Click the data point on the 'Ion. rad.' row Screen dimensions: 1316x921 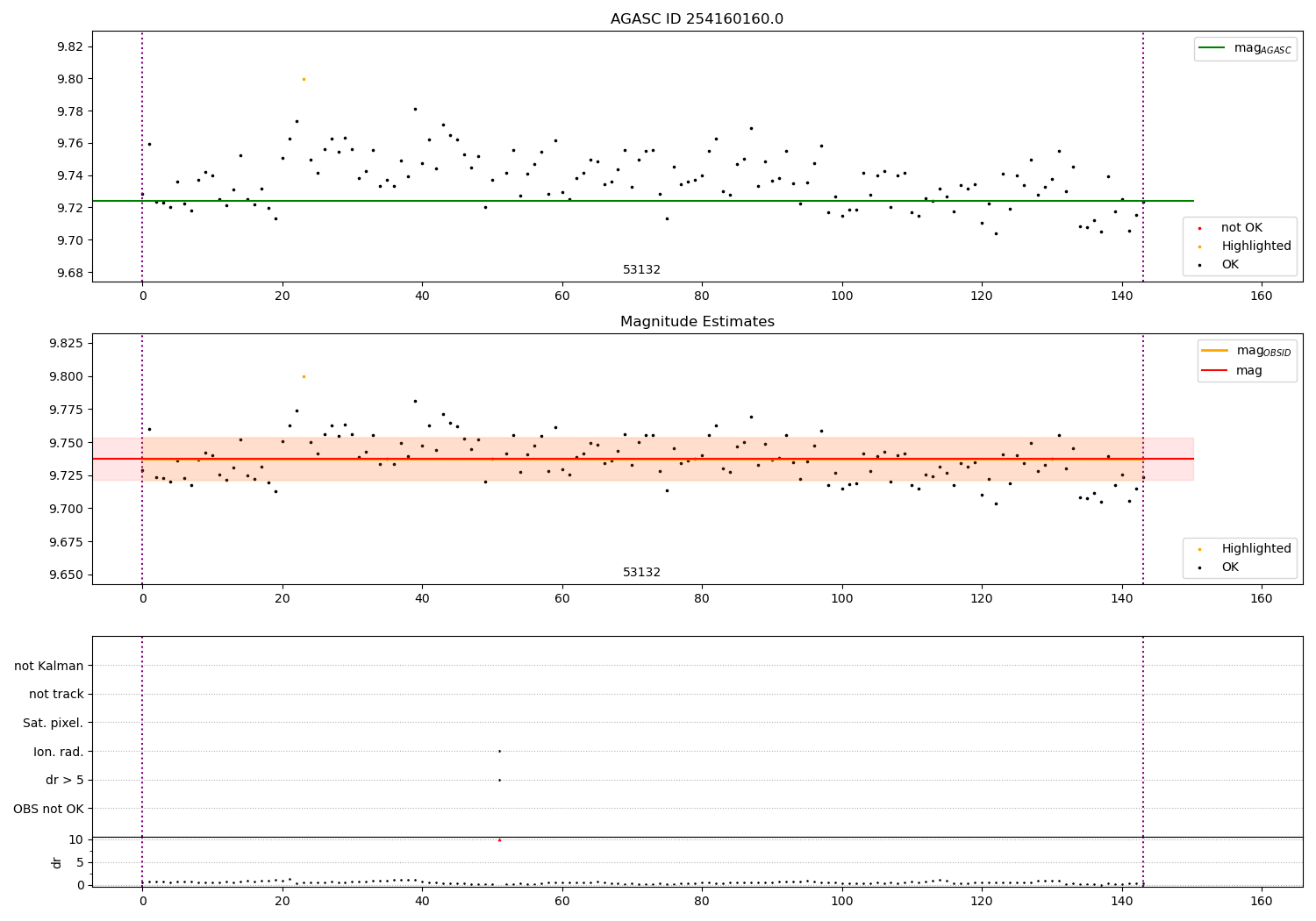[x=499, y=751]
